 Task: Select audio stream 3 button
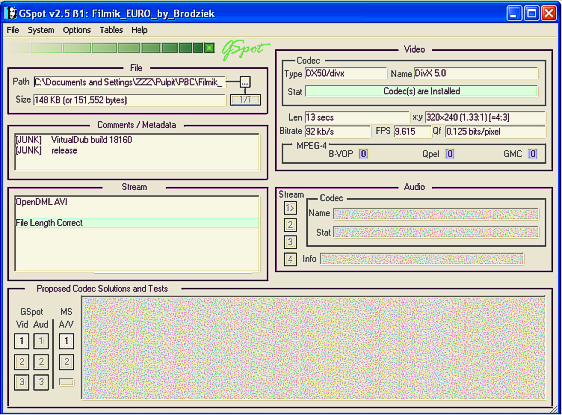(x=290, y=242)
